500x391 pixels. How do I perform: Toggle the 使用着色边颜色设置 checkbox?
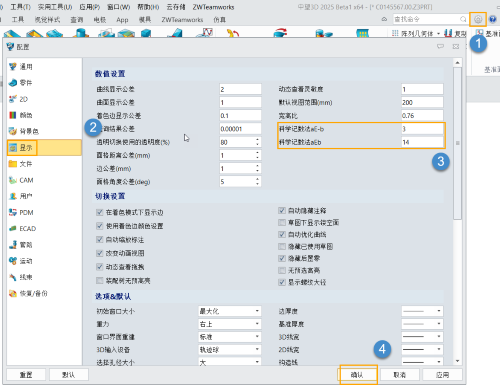click(x=99, y=226)
